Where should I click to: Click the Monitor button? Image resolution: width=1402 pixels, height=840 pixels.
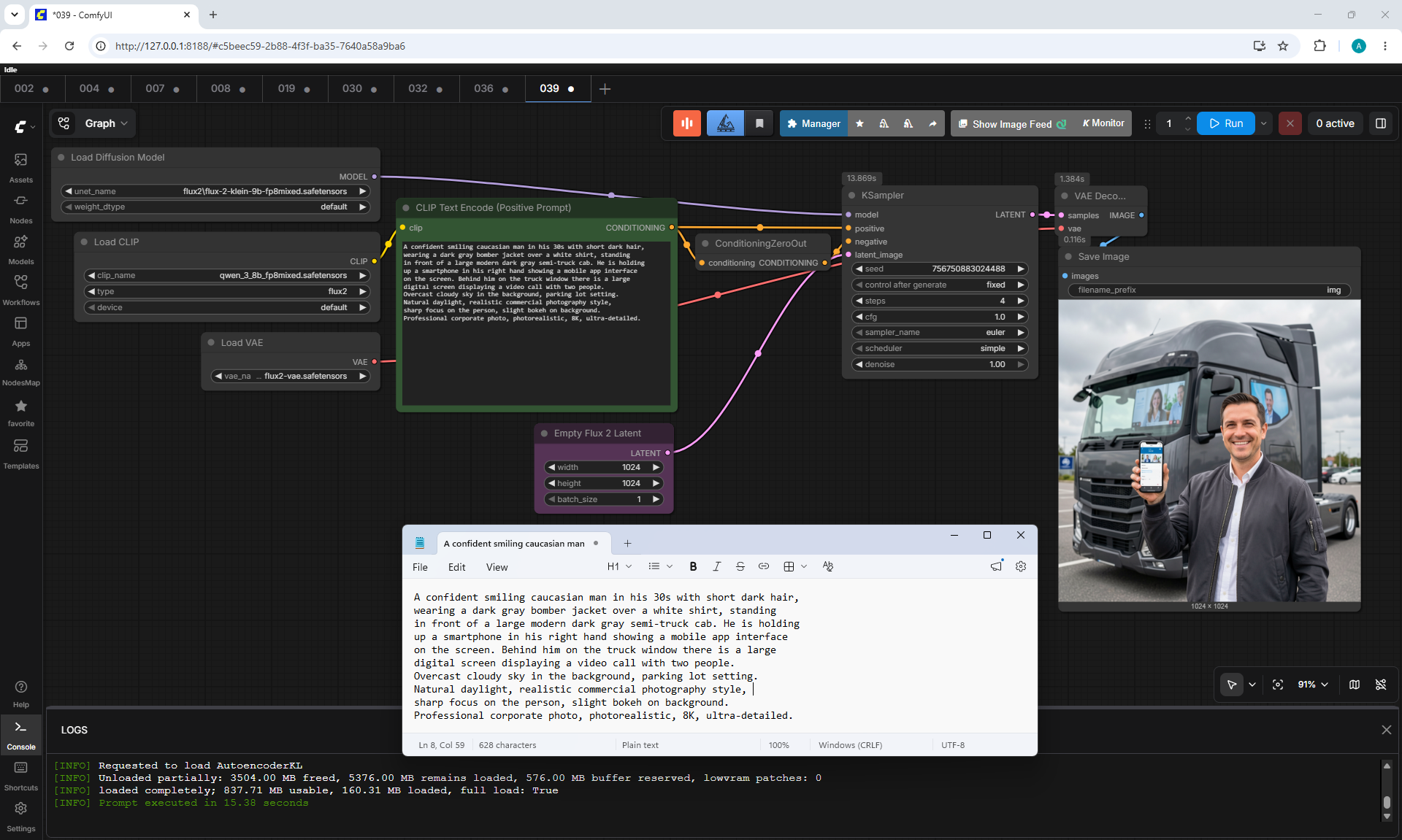pyautogui.click(x=1103, y=123)
